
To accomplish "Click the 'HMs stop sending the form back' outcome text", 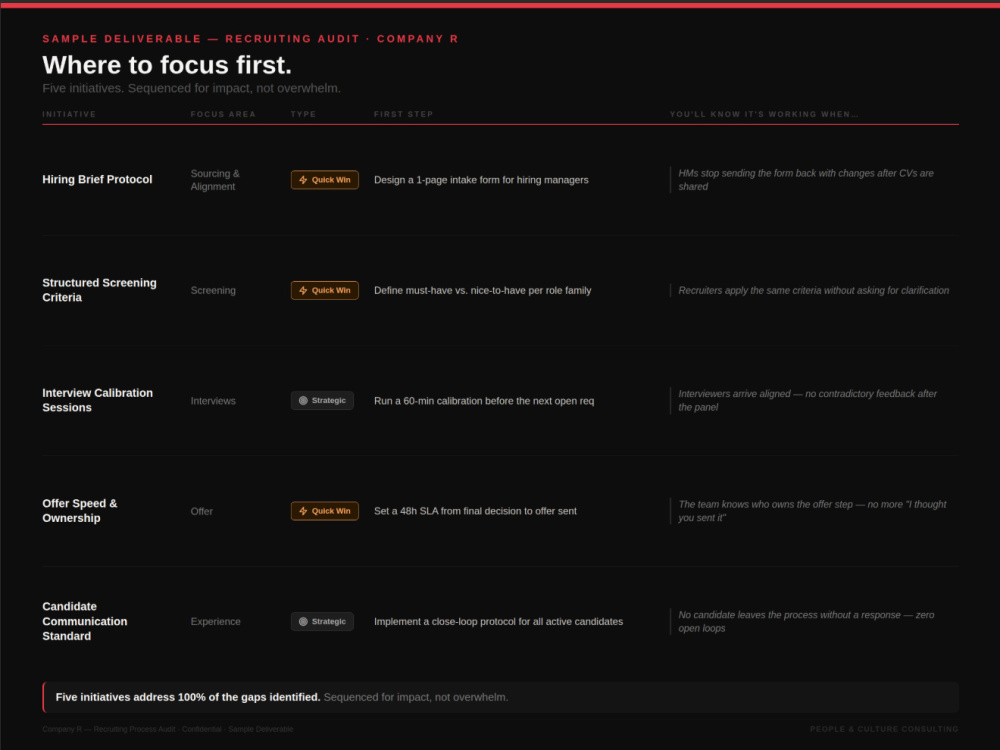I will click(805, 180).
